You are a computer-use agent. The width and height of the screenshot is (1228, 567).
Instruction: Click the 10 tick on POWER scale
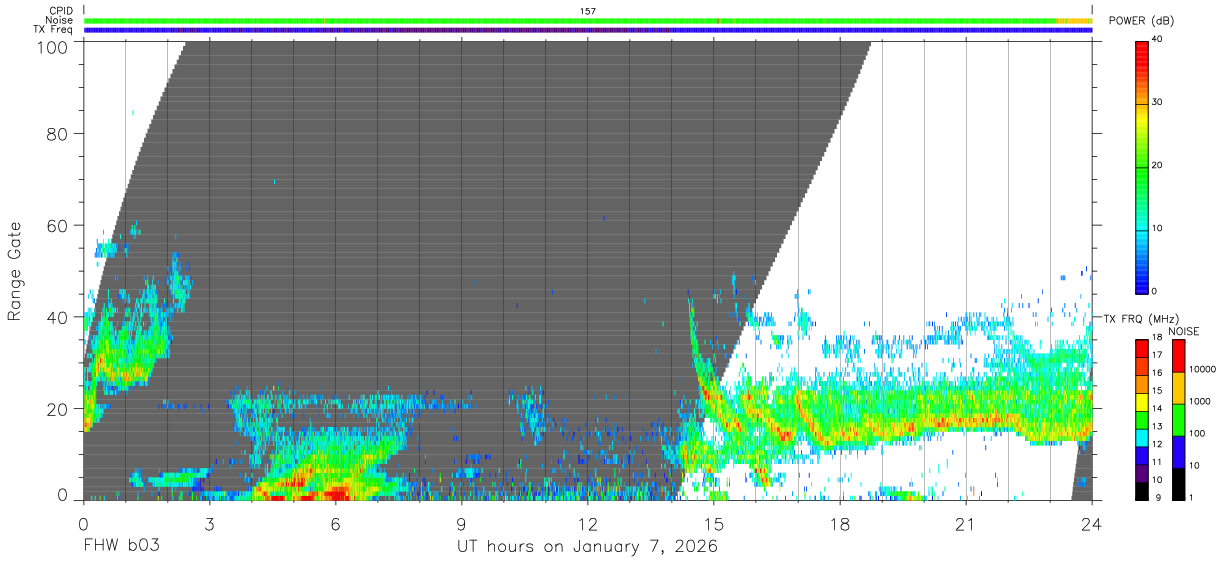coord(1158,228)
